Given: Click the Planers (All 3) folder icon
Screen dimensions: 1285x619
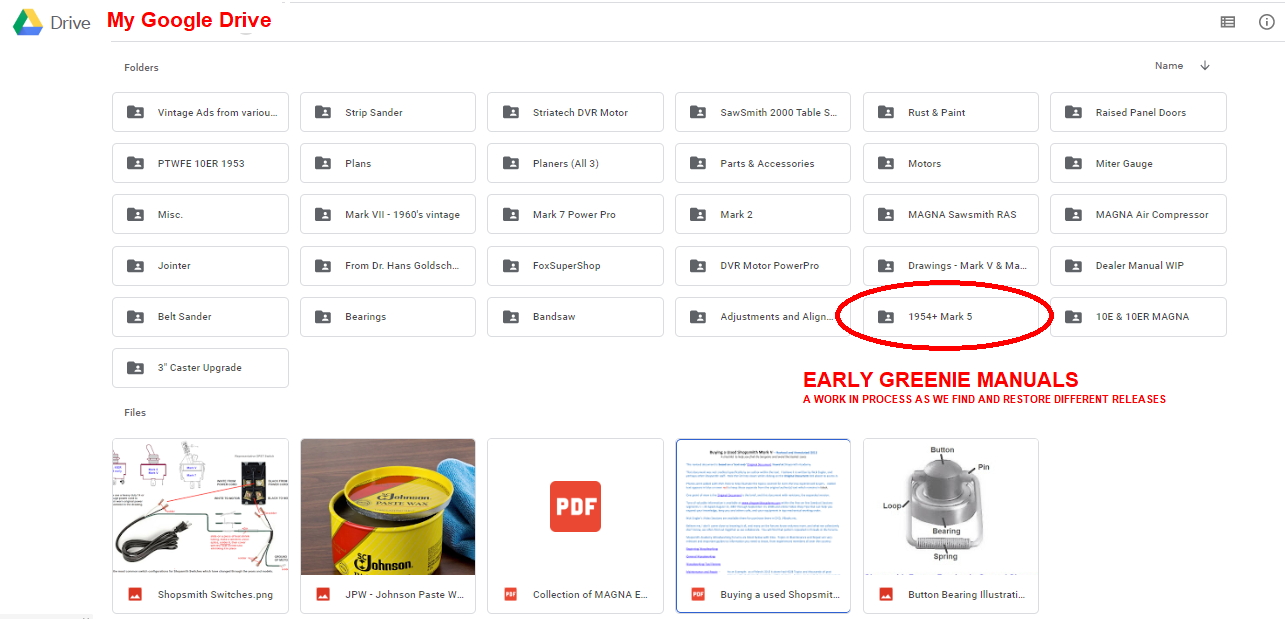Looking at the screenshot, I should (x=510, y=163).
